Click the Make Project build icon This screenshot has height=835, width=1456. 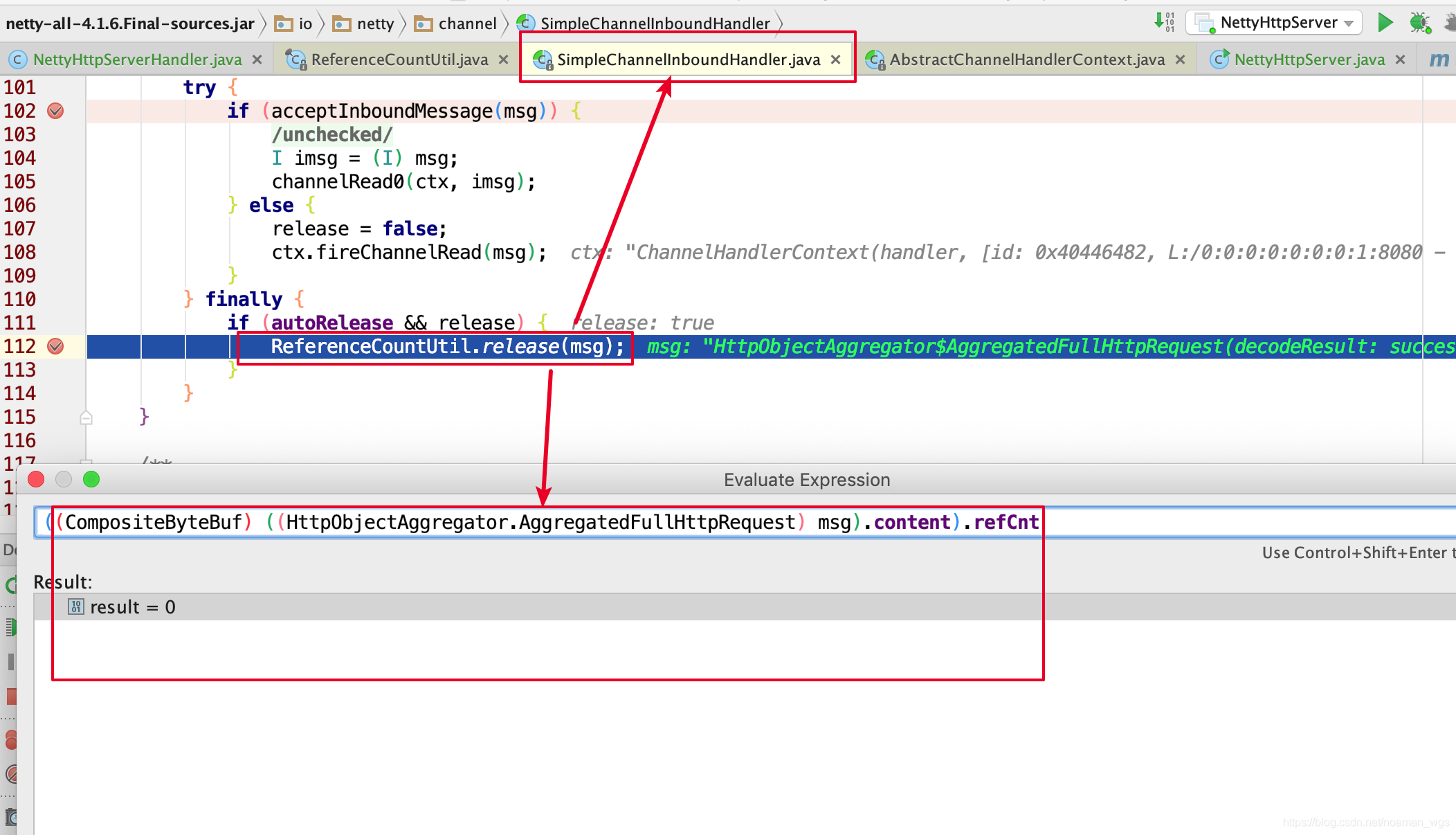pos(1164,23)
